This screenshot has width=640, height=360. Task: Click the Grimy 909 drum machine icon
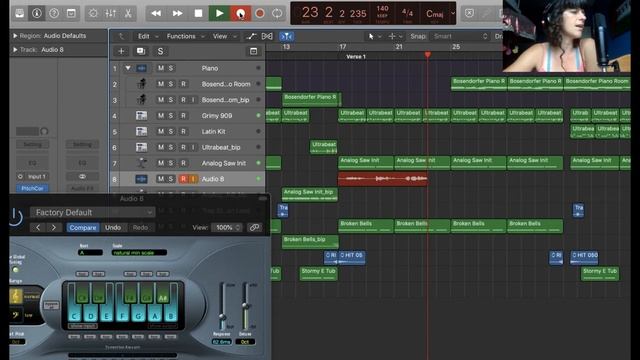pos(142,116)
